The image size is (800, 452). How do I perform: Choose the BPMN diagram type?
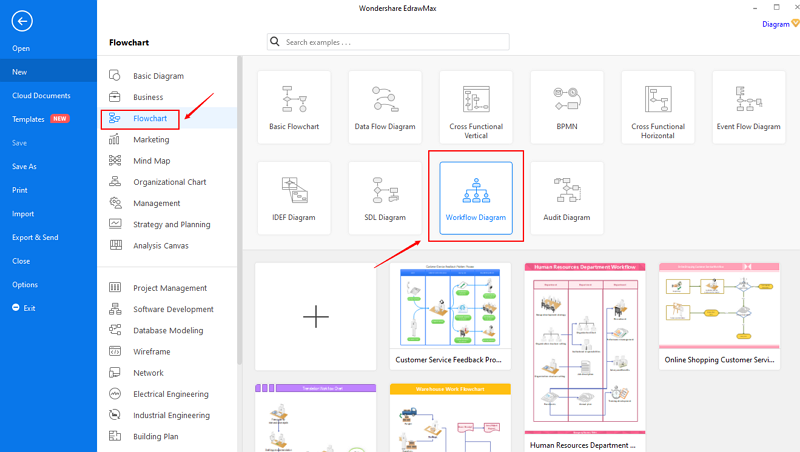pyautogui.click(x=567, y=107)
